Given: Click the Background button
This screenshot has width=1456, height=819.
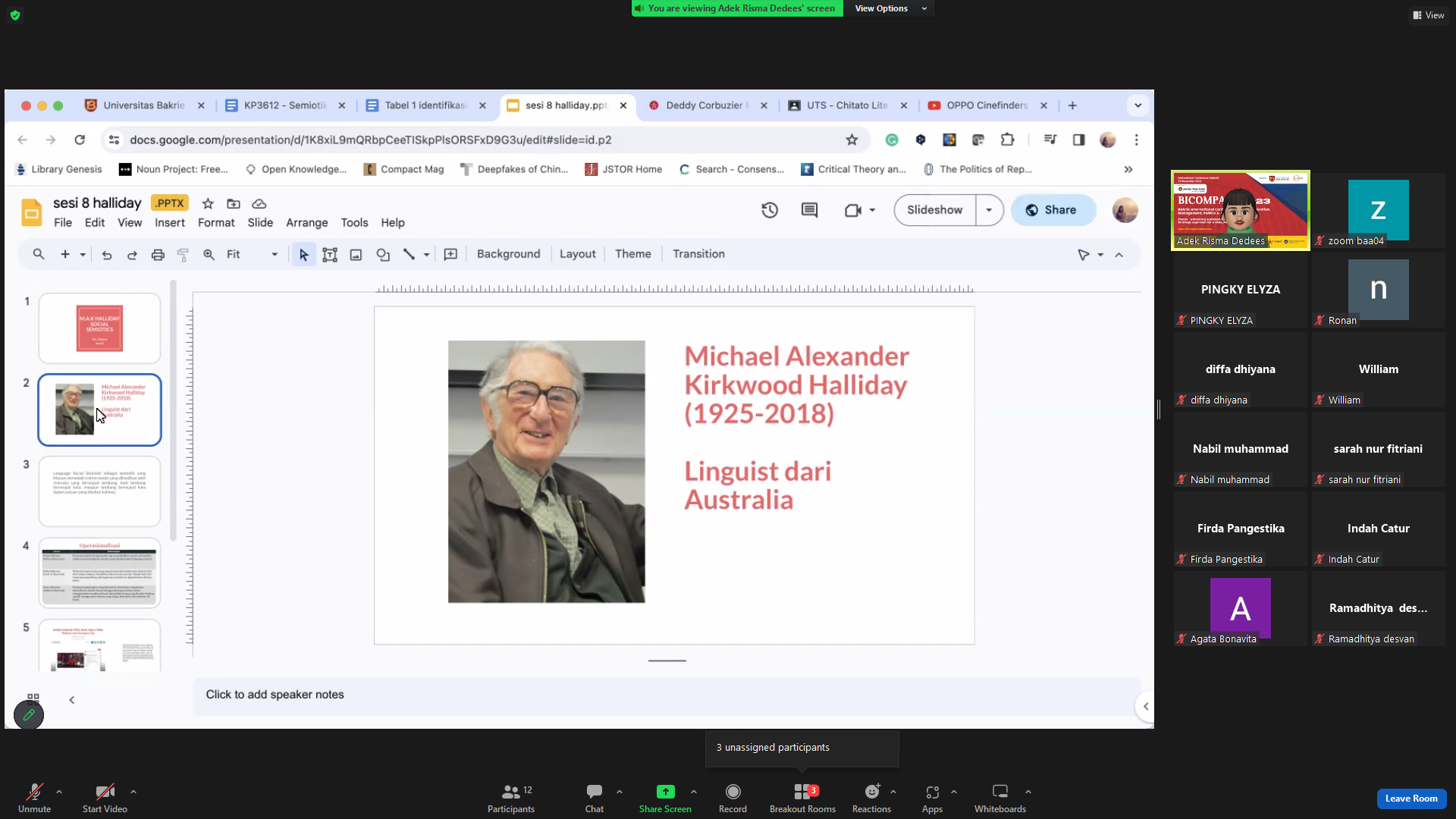Looking at the screenshot, I should (x=508, y=254).
